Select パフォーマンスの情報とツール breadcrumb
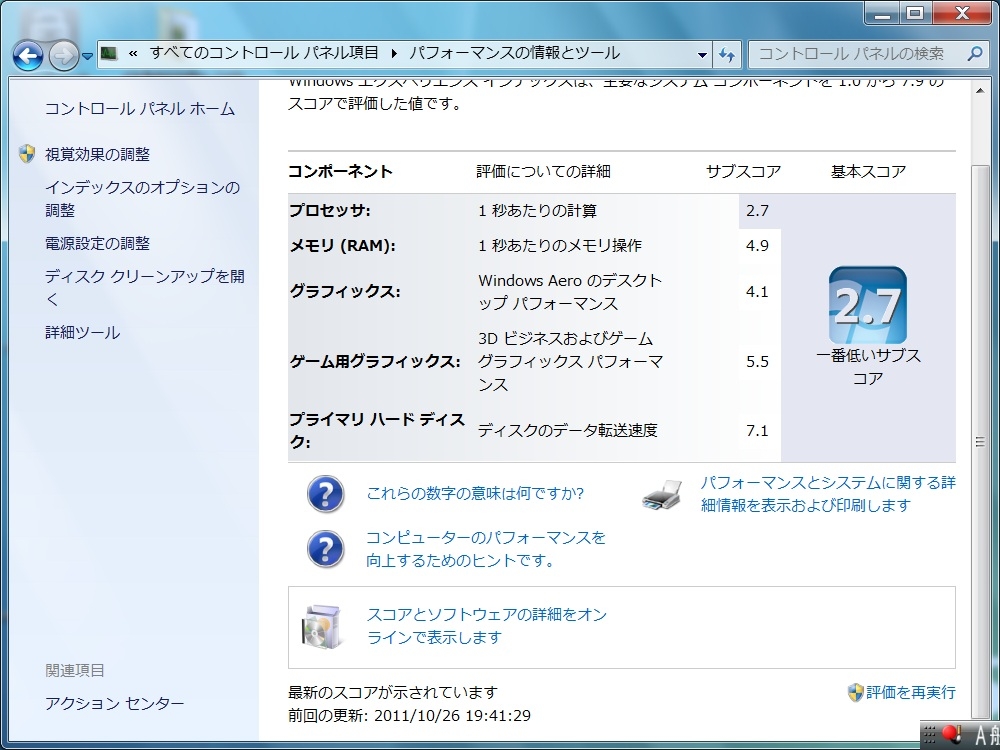 tap(514, 53)
